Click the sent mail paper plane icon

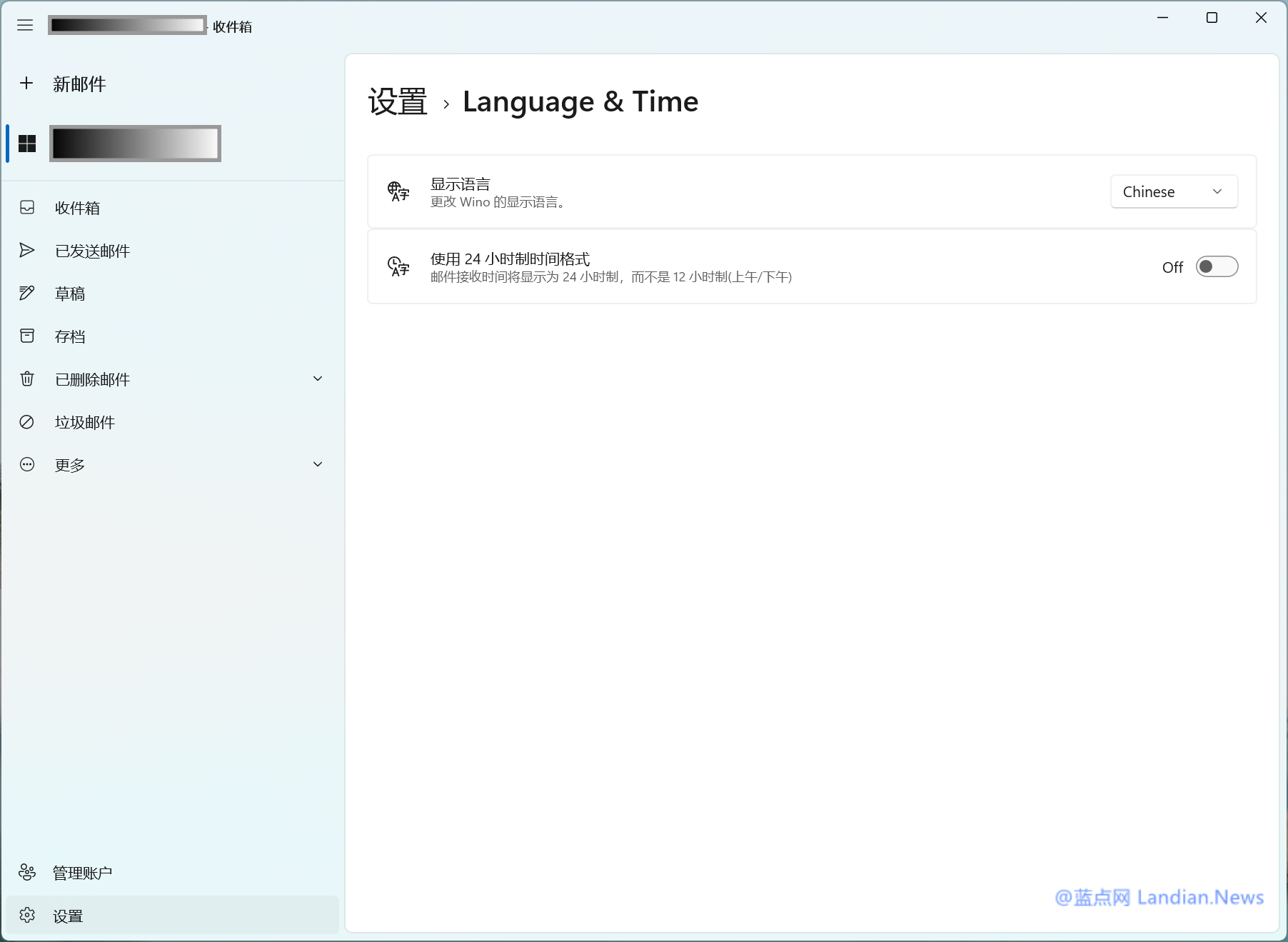coord(27,251)
